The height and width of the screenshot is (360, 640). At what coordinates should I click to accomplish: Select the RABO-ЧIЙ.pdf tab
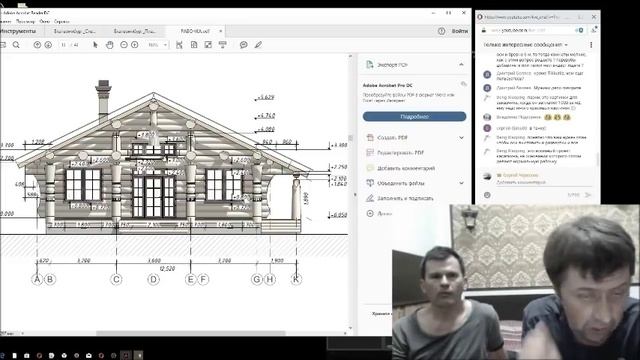195,31
